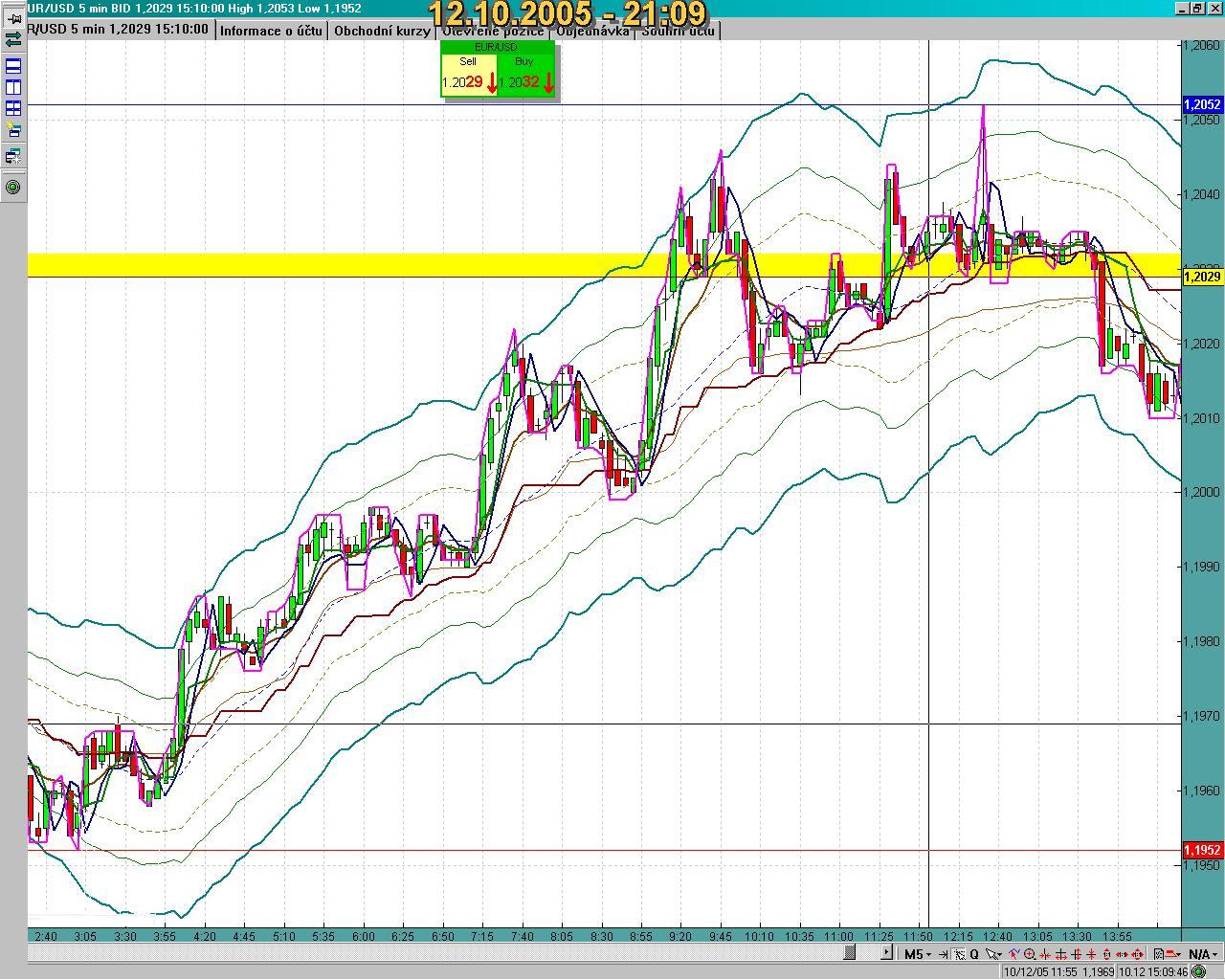Screen dimensions: 1225x980
Task: Switch to the EUR/USD 5 min chart tab
Action: point(119,30)
